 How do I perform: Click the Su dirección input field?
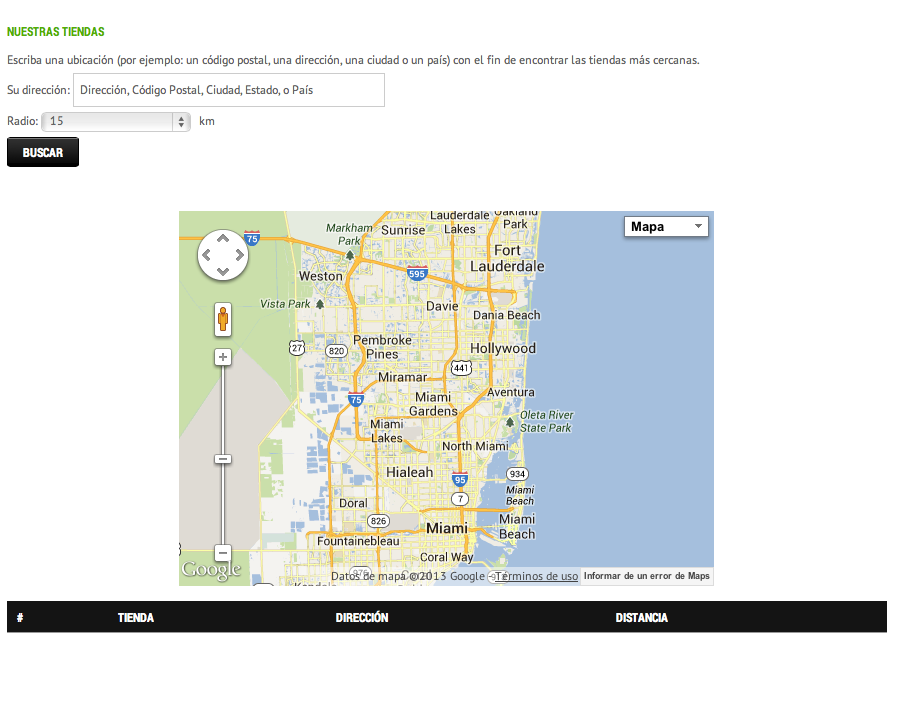[228, 90]
